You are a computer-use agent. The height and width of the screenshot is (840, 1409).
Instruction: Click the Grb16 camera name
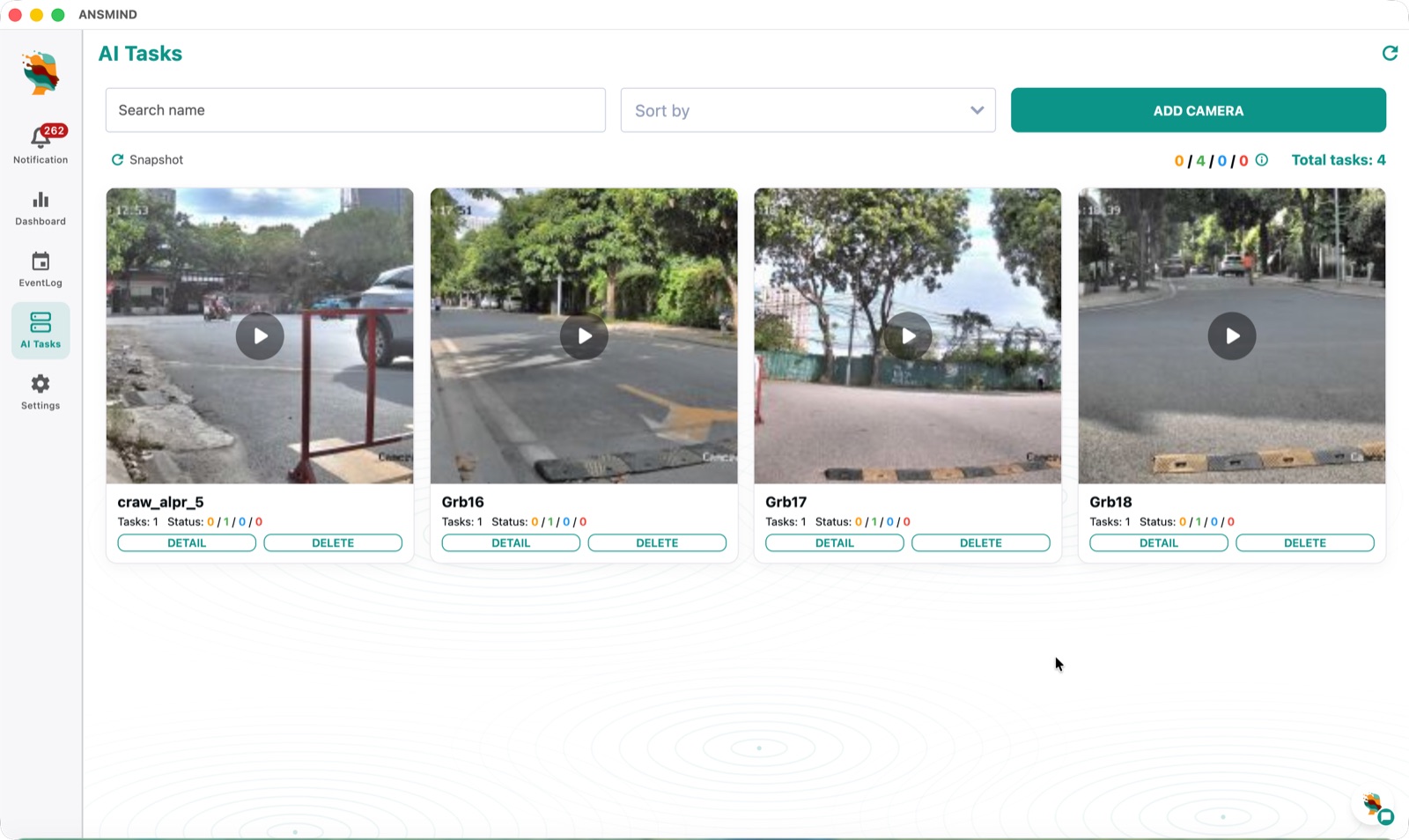462,502
